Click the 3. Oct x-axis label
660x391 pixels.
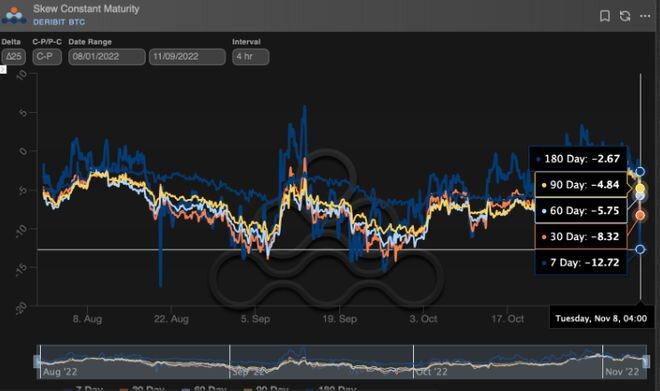(423, 319)
